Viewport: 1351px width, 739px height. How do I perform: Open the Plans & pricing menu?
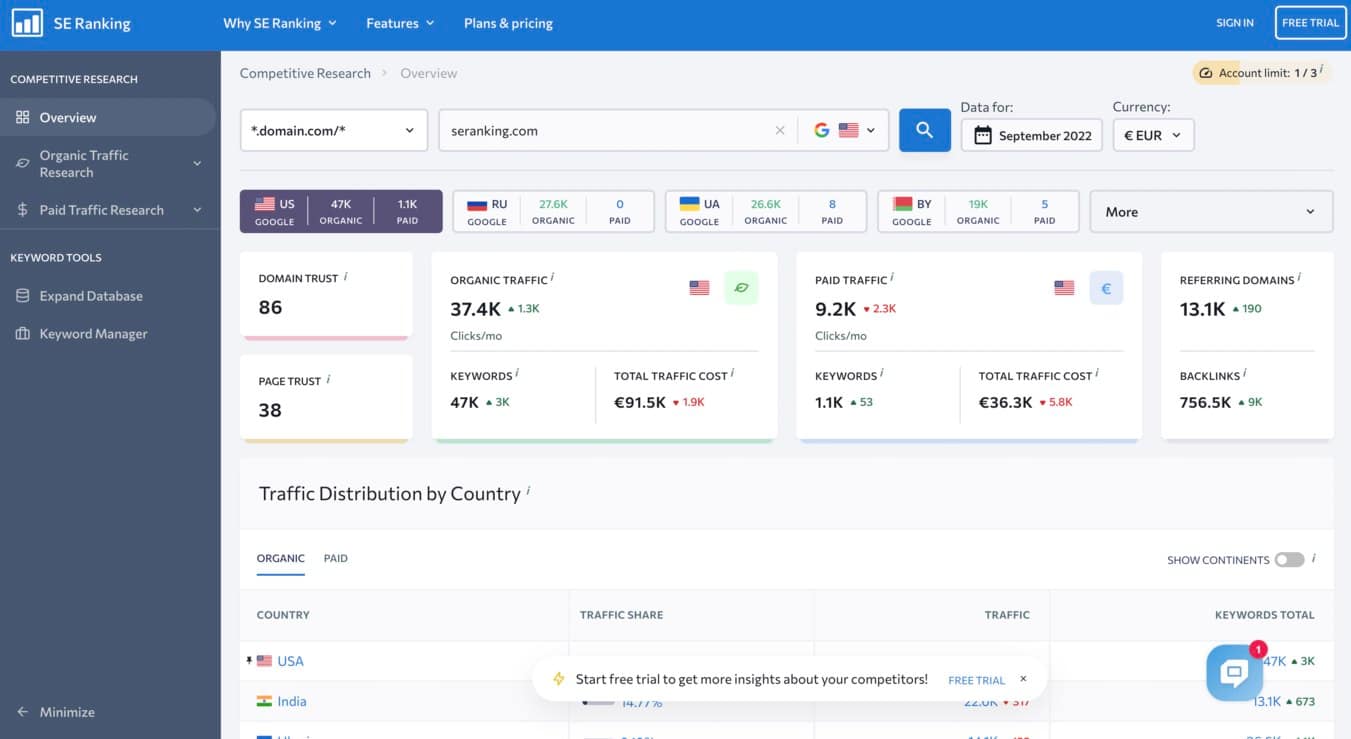(508, 22)
